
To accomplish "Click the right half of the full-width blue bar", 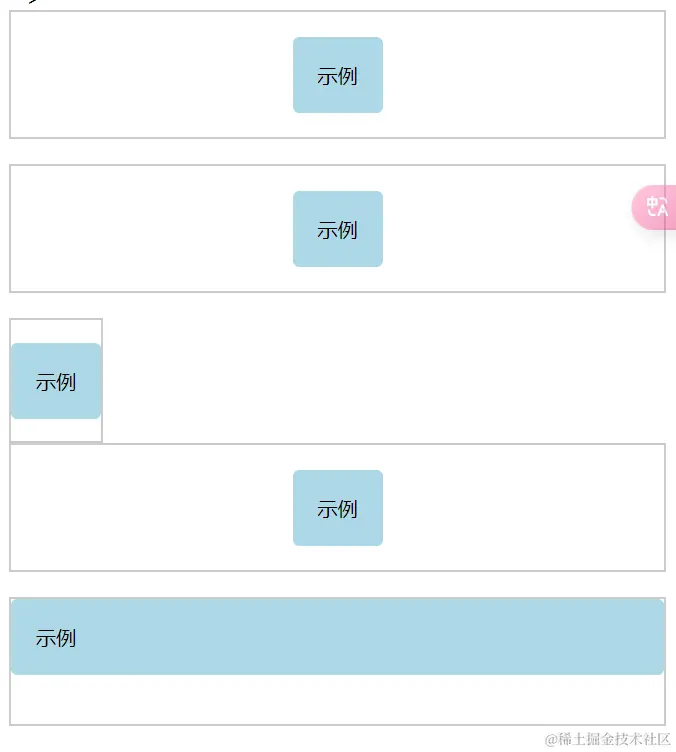I will [501, 637].
